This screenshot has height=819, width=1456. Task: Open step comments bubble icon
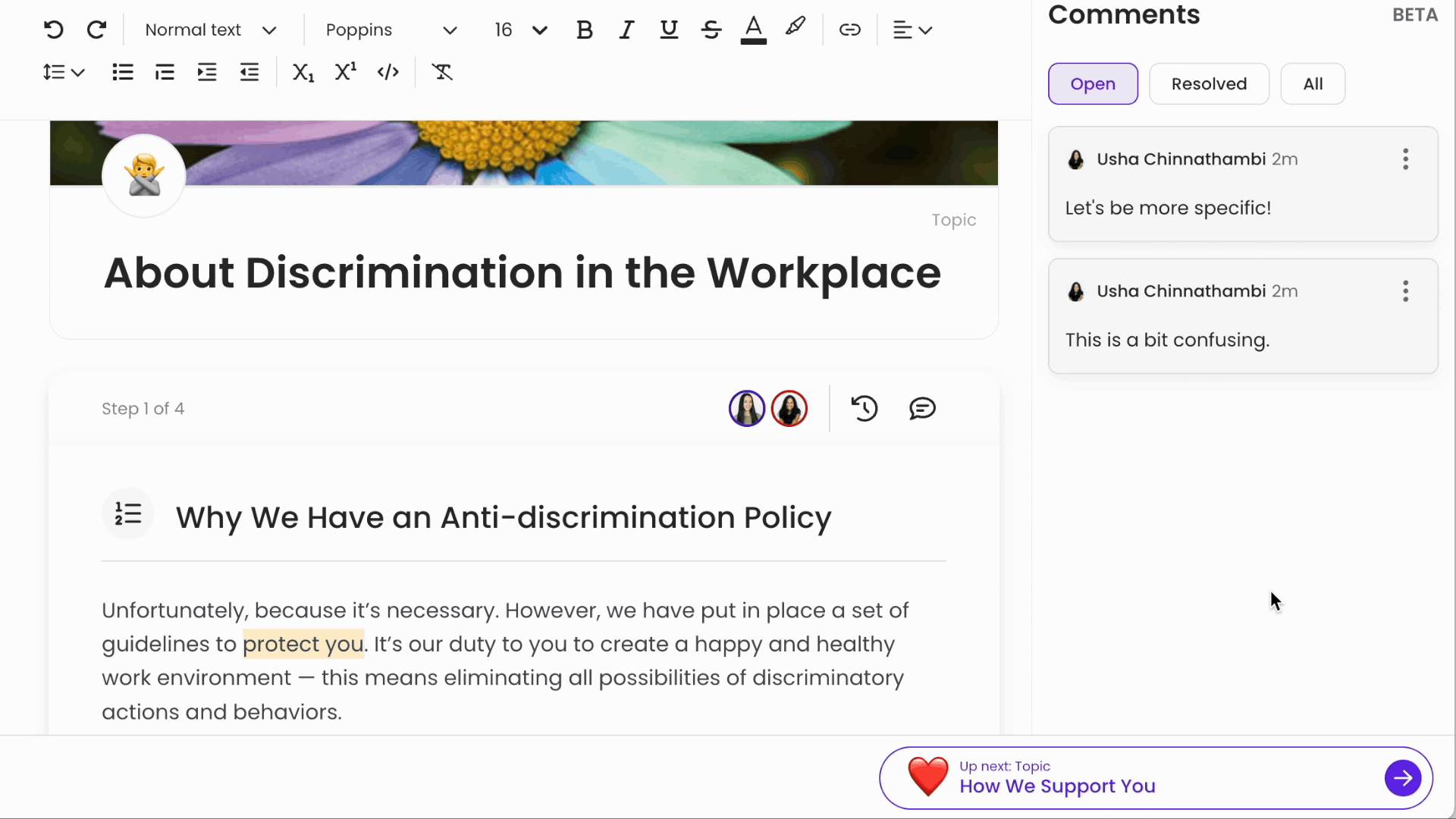pyautogui.click(x=922, y=409)
